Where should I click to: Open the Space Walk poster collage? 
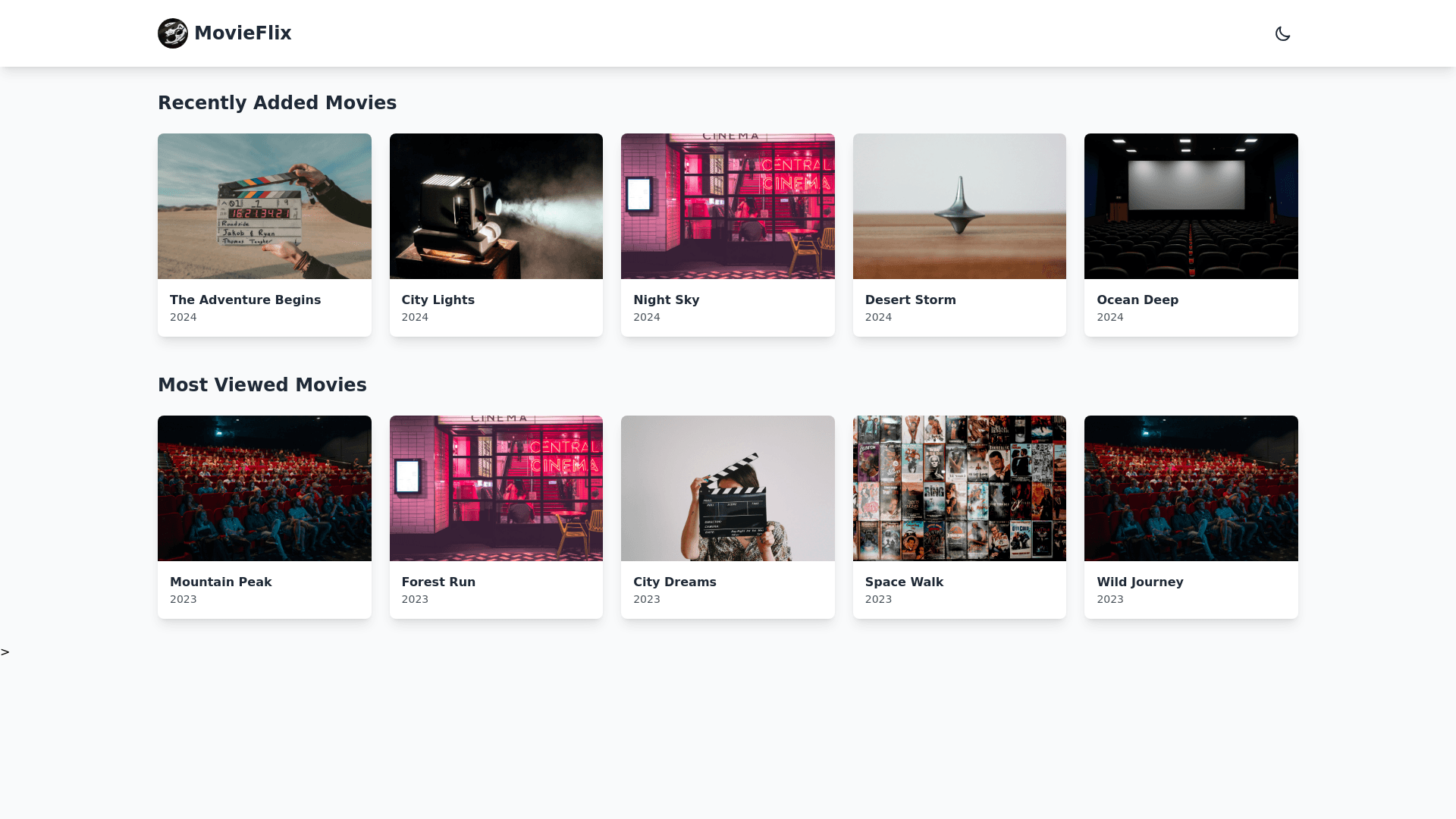pyautogui.click(x=959, y=488)
